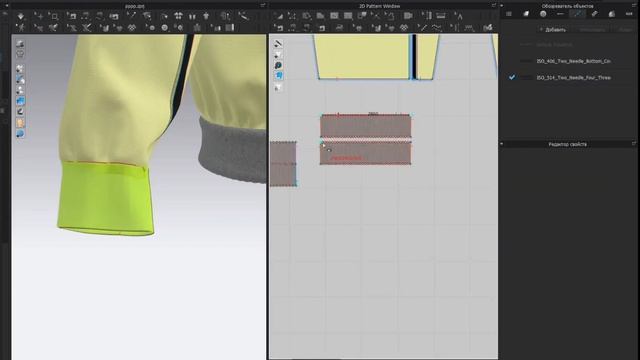Click the camera-shaped icon in 2D toolbar top row
Screen dimensions: 640x360
[408, 16]
